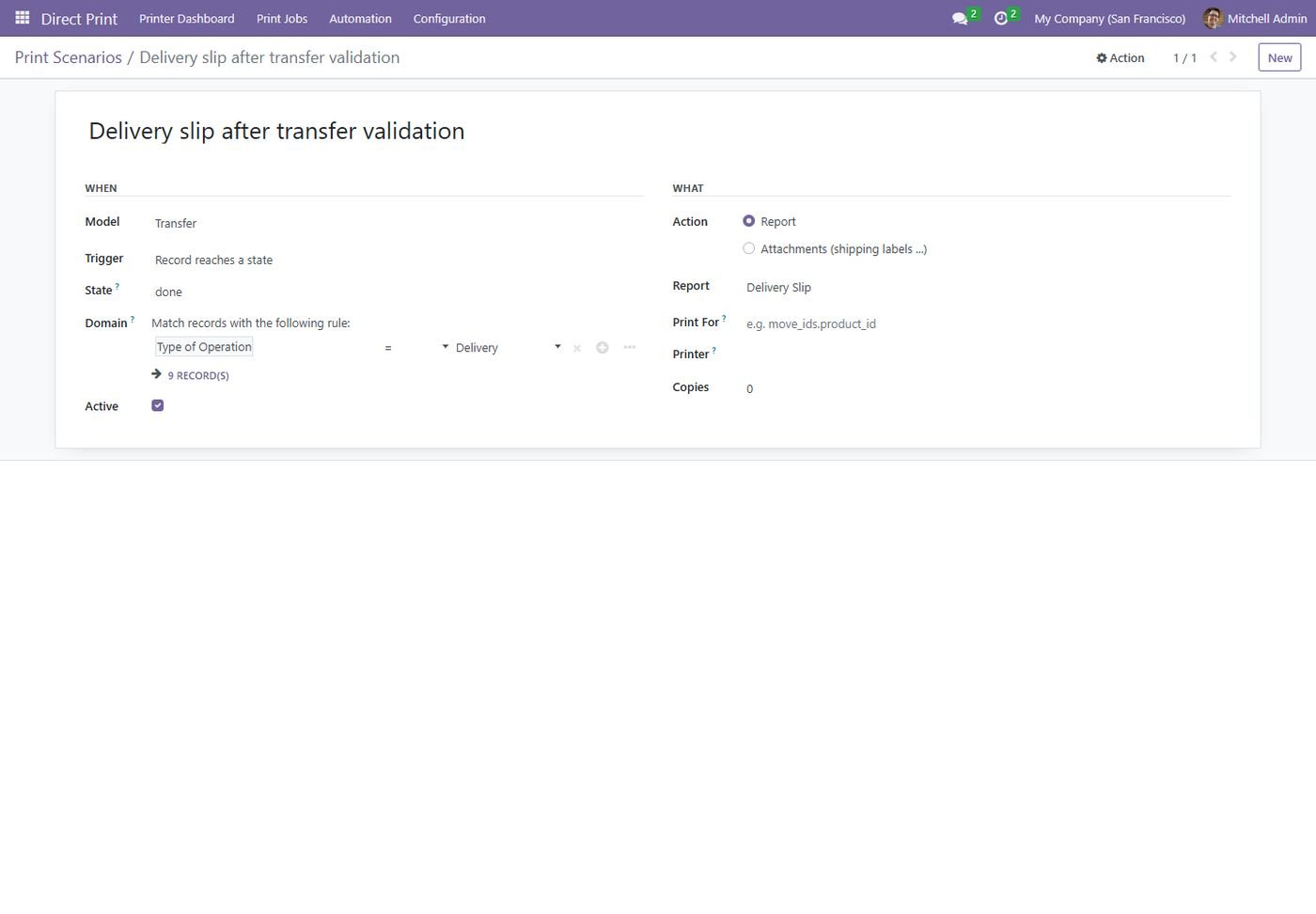This screenshot has height=914, width=1316.
Task: Click the WHAT section heading
Action: click(688, 188)
